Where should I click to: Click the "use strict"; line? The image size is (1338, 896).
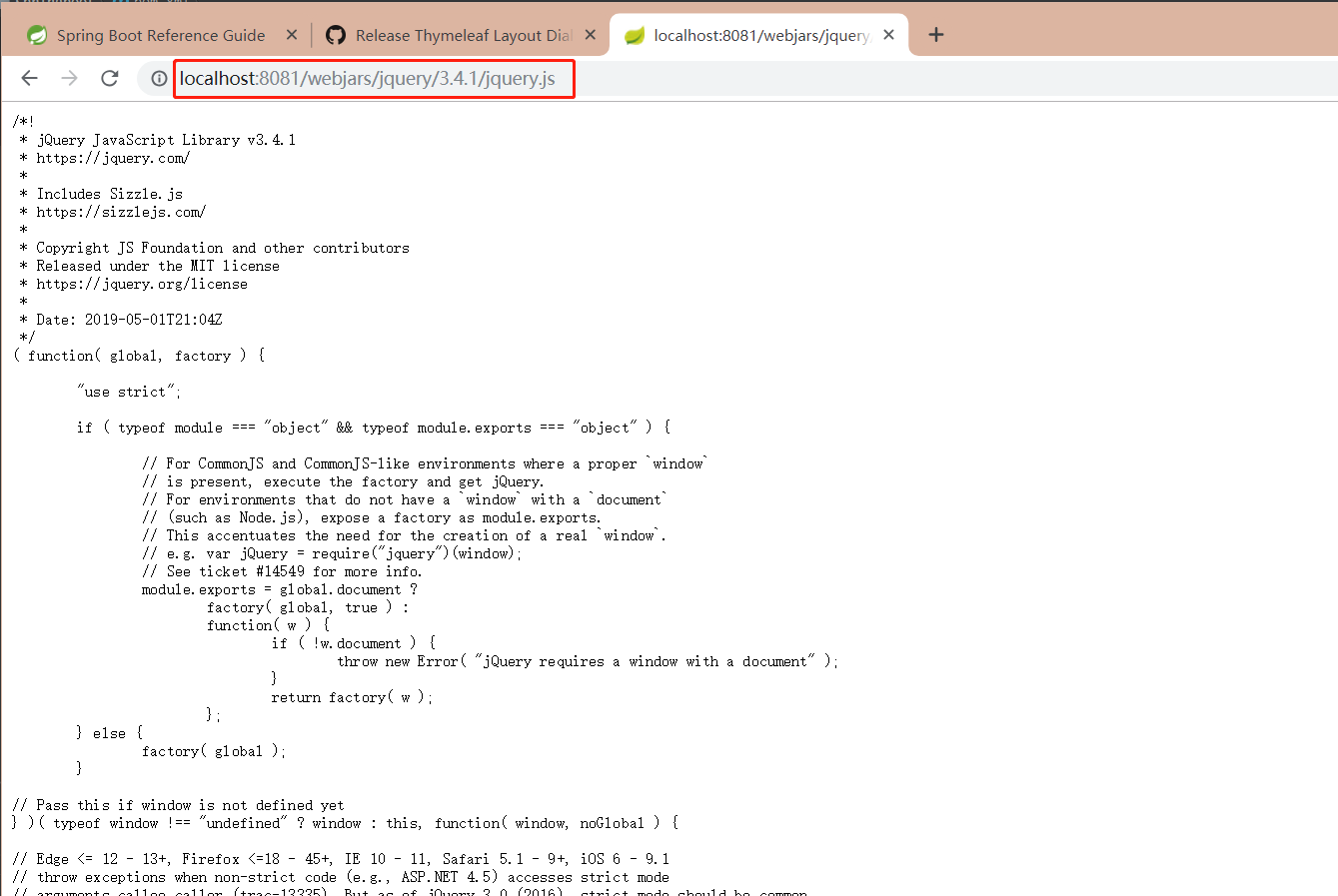coord(129,392)
